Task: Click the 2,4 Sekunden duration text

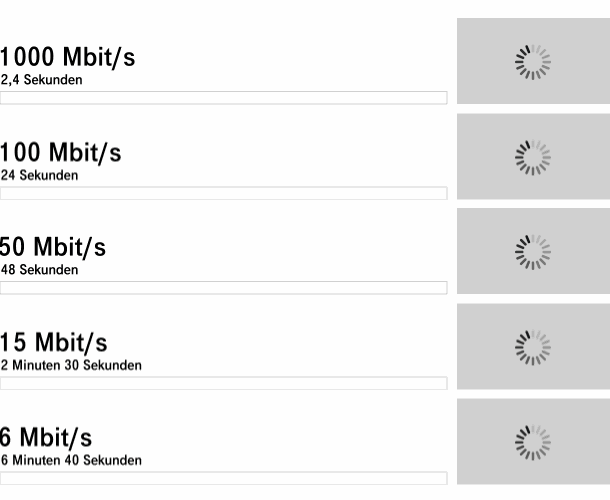Action: tap(42, 80)
